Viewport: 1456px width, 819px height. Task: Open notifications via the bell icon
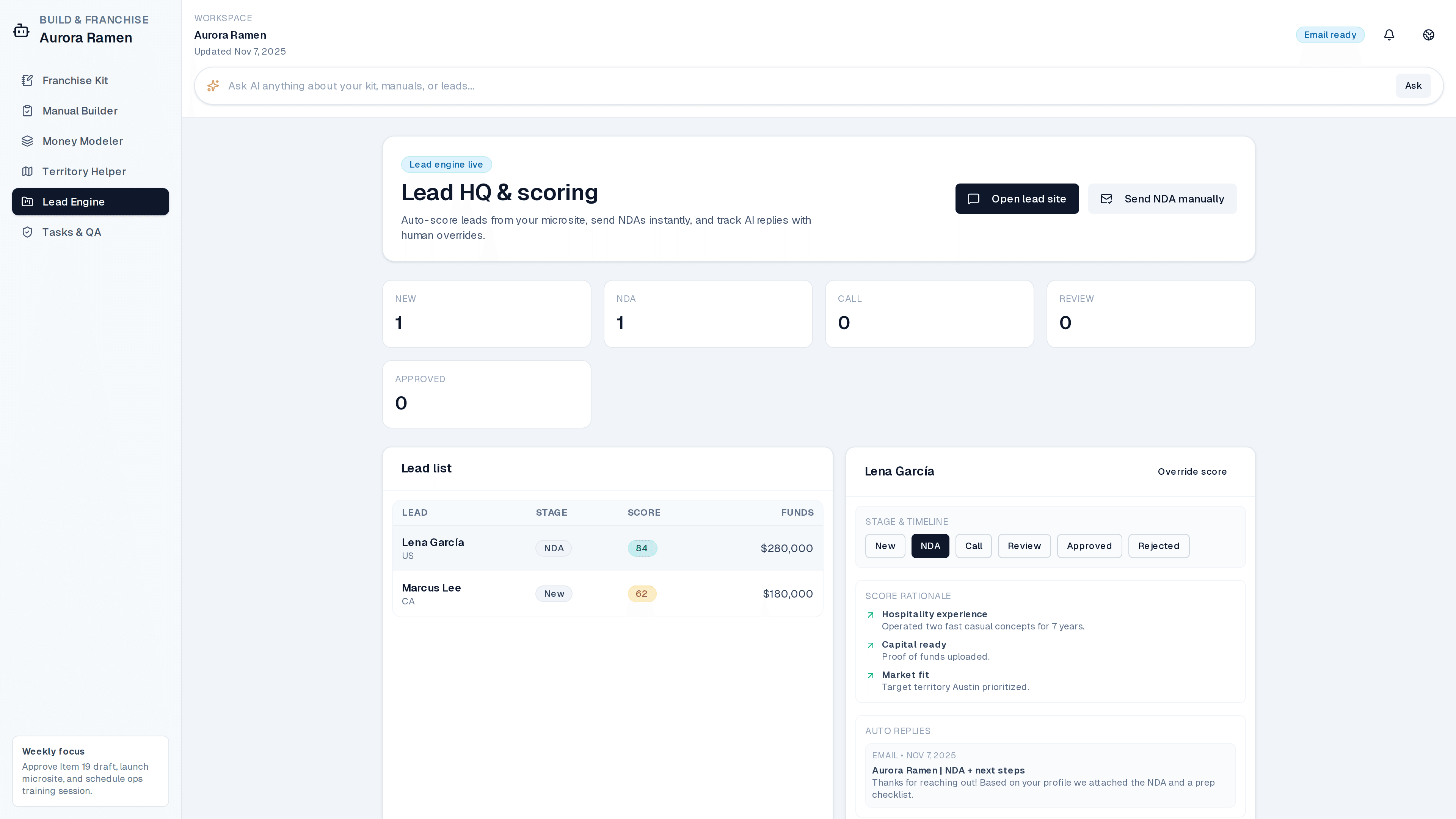[1389, 35]
